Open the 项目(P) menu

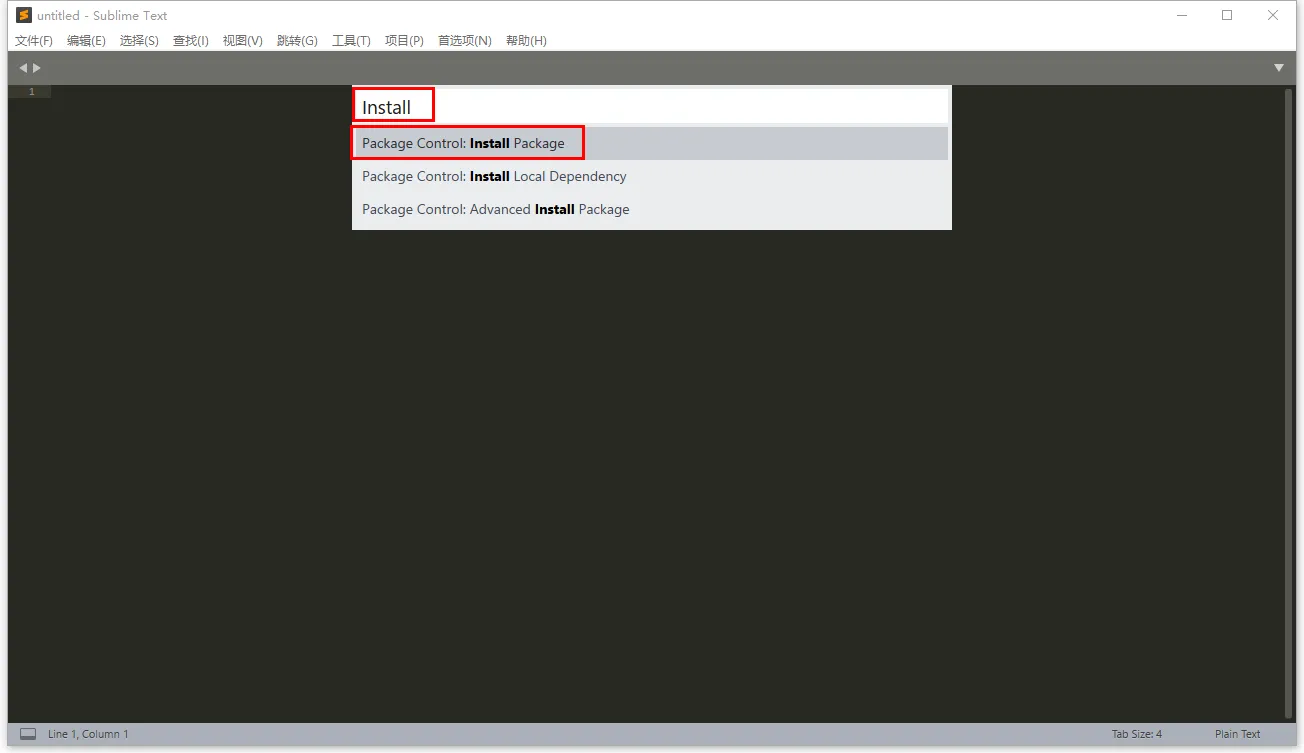(404, 41)
